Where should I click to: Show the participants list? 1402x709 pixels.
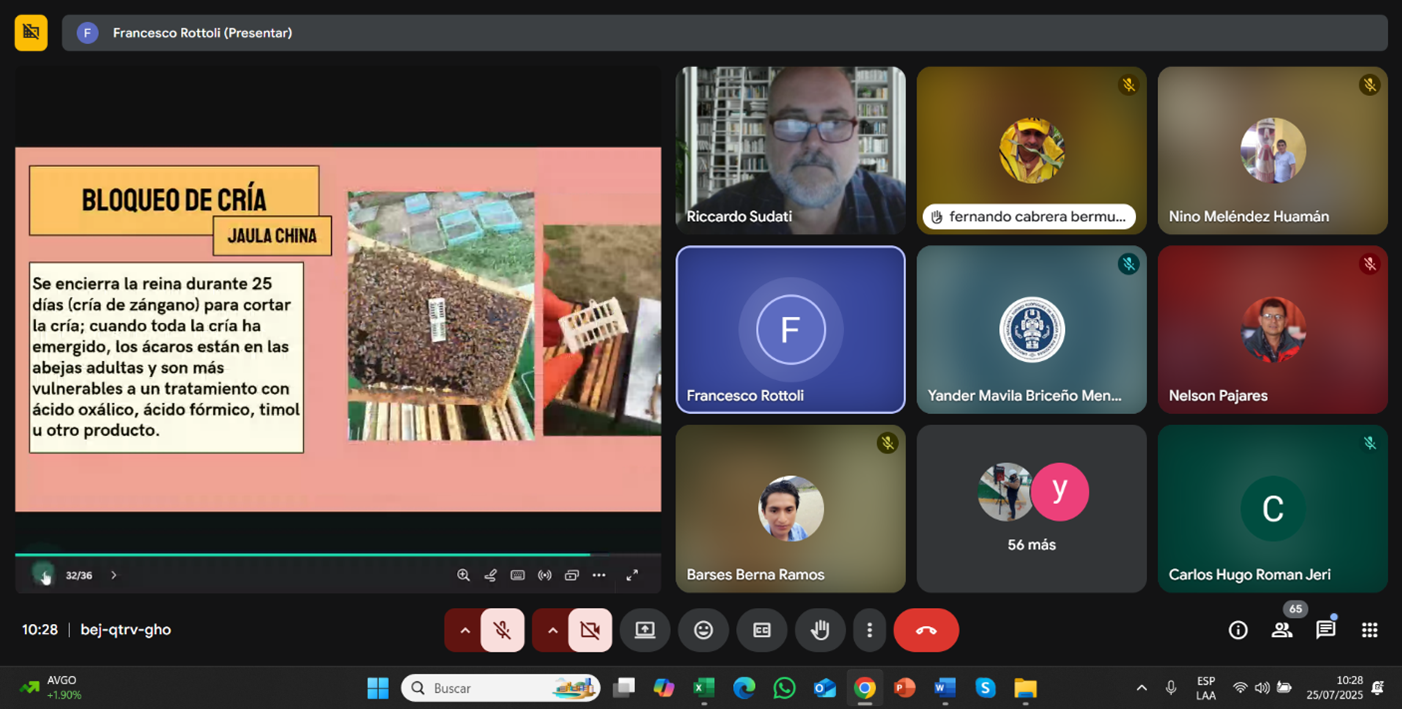tap(1281, 630)
